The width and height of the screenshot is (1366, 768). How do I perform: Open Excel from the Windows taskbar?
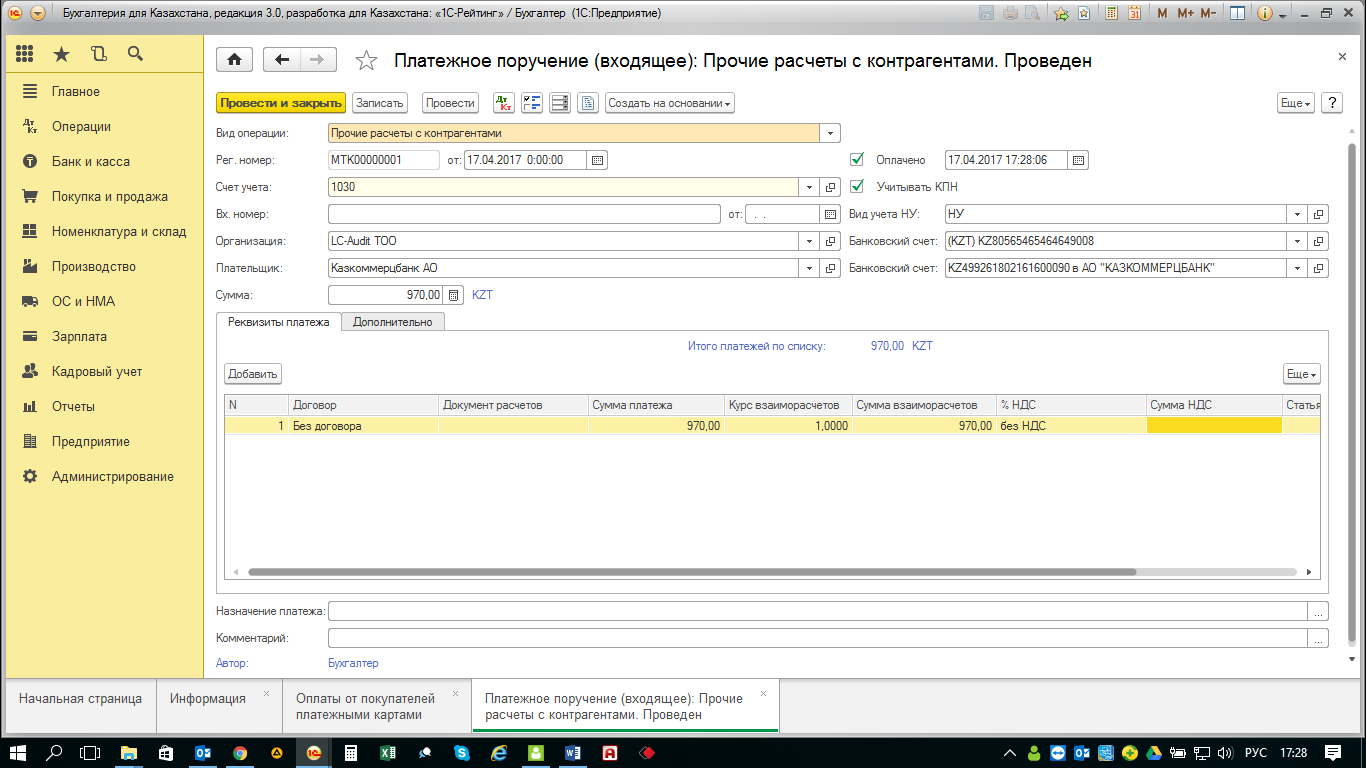pyautogui.click(x=386, y=752)
